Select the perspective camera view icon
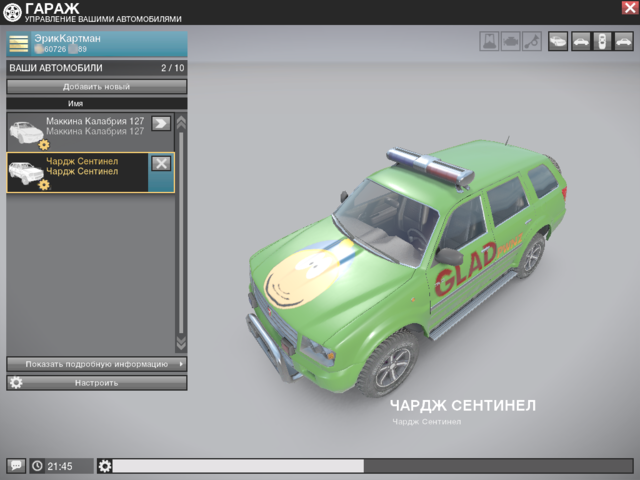640x480 pixels. click(x=557, y=42)
